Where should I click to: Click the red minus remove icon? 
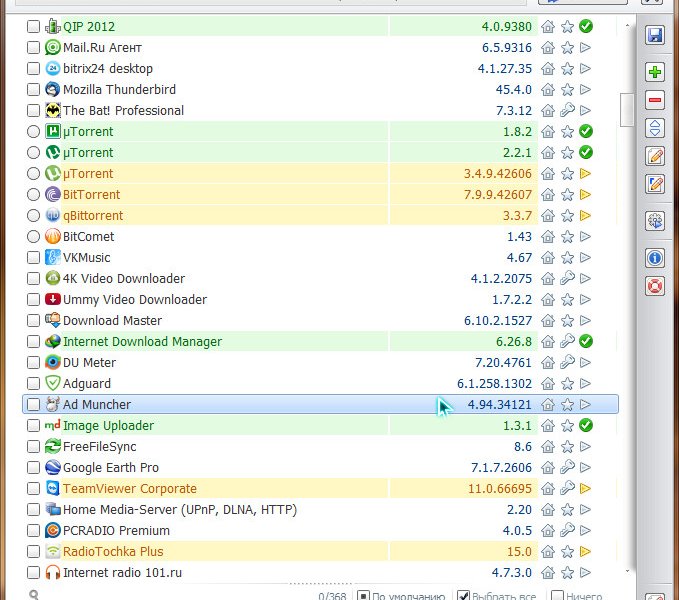pos(655,100)
